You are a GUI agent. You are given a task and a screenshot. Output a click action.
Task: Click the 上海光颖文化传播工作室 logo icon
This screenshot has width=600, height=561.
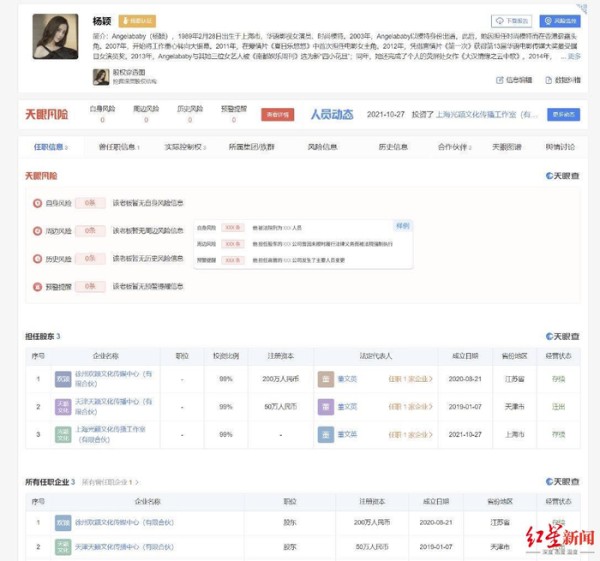coord(62,435)
